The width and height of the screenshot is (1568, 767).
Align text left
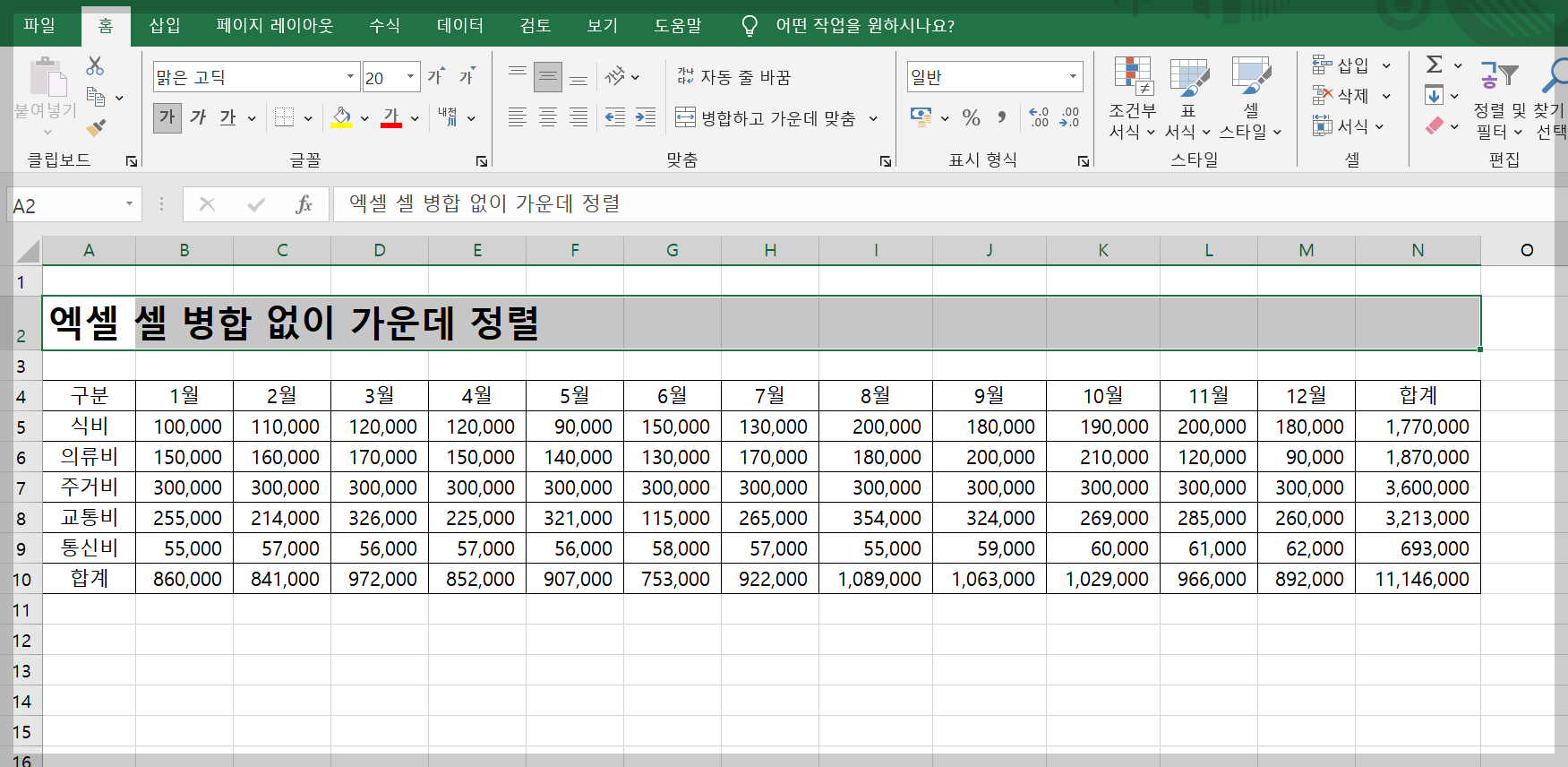[517, 117]
